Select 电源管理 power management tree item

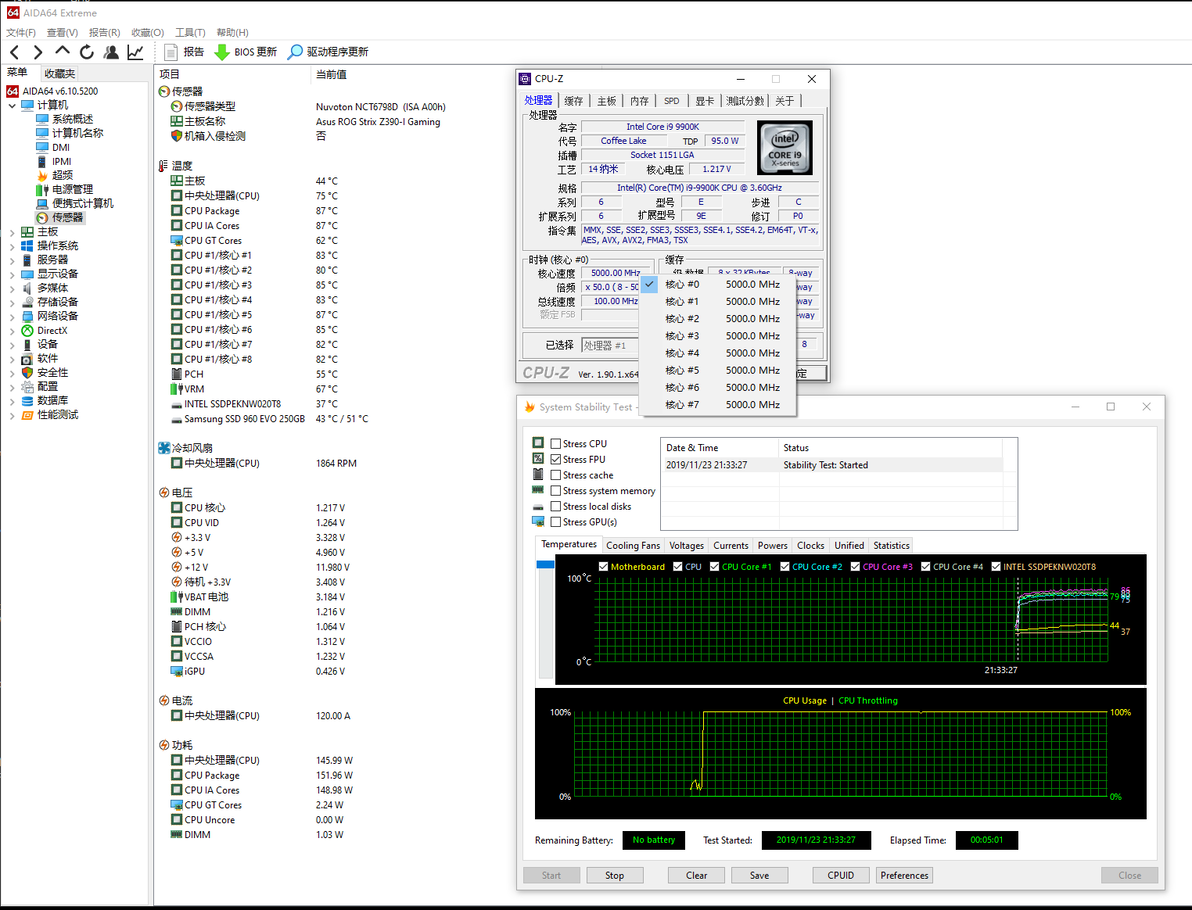click(x=72, y=189)
